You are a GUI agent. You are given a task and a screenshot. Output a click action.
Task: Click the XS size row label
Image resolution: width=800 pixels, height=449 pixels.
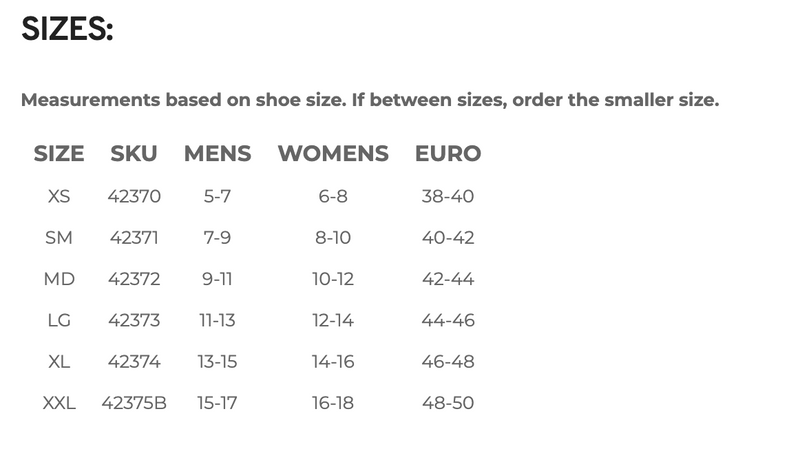click(x=59, y=196)
